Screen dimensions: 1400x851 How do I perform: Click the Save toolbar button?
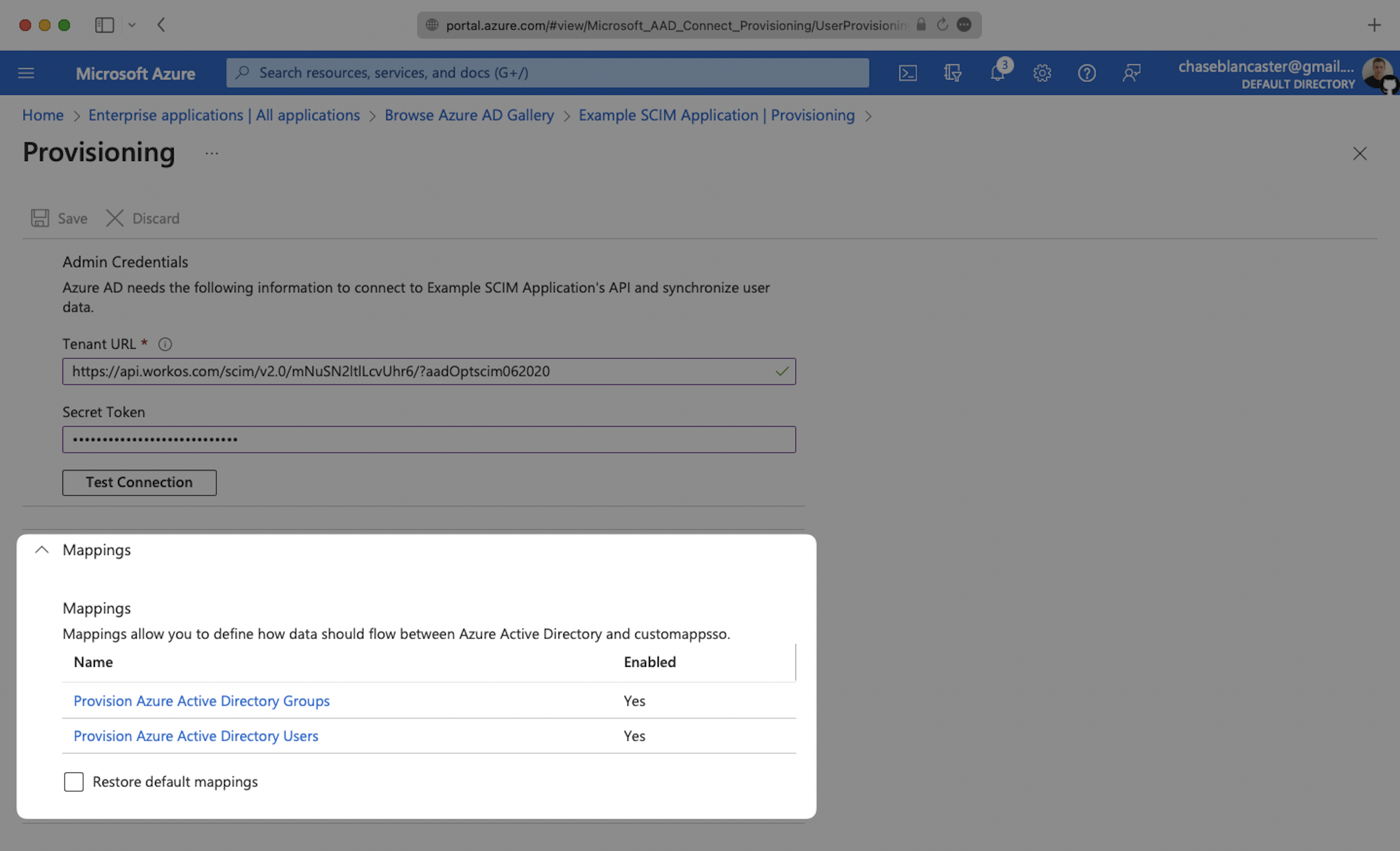pos(60,218)
